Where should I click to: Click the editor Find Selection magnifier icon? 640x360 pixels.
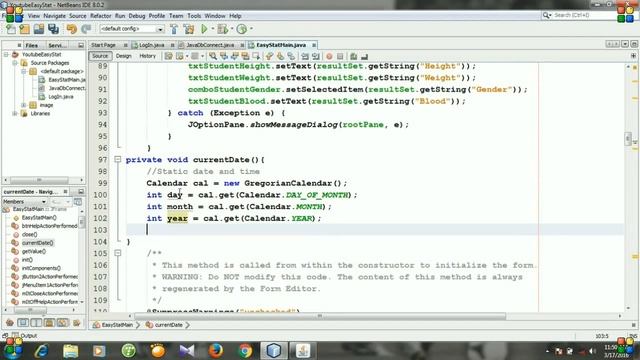coord(213,56)
